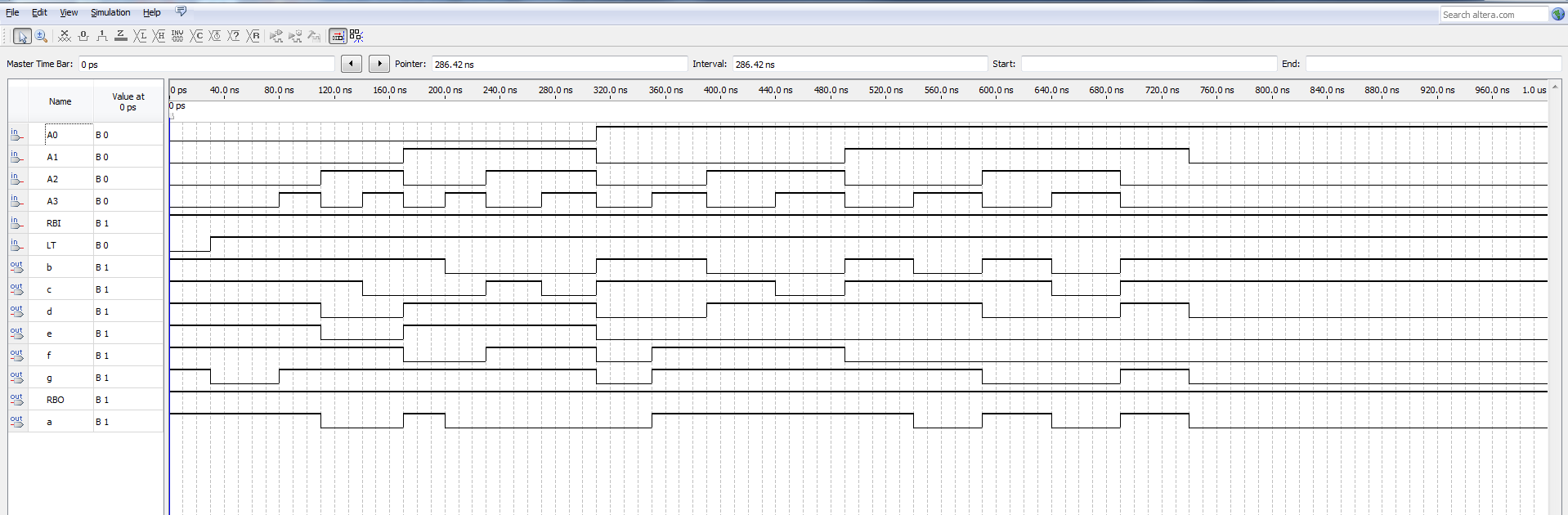Move time bar to next transition

379,64
